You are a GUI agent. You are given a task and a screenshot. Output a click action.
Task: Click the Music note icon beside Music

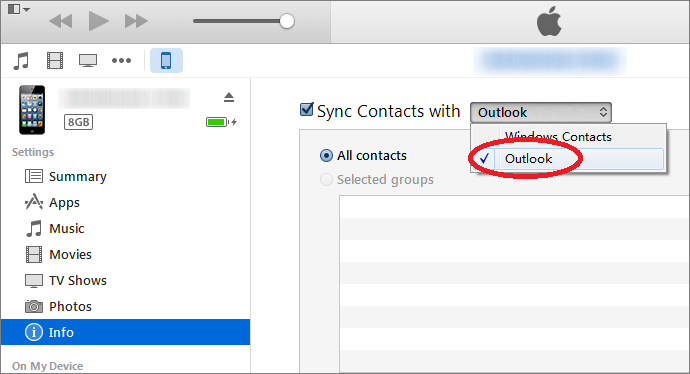[34, 228]
